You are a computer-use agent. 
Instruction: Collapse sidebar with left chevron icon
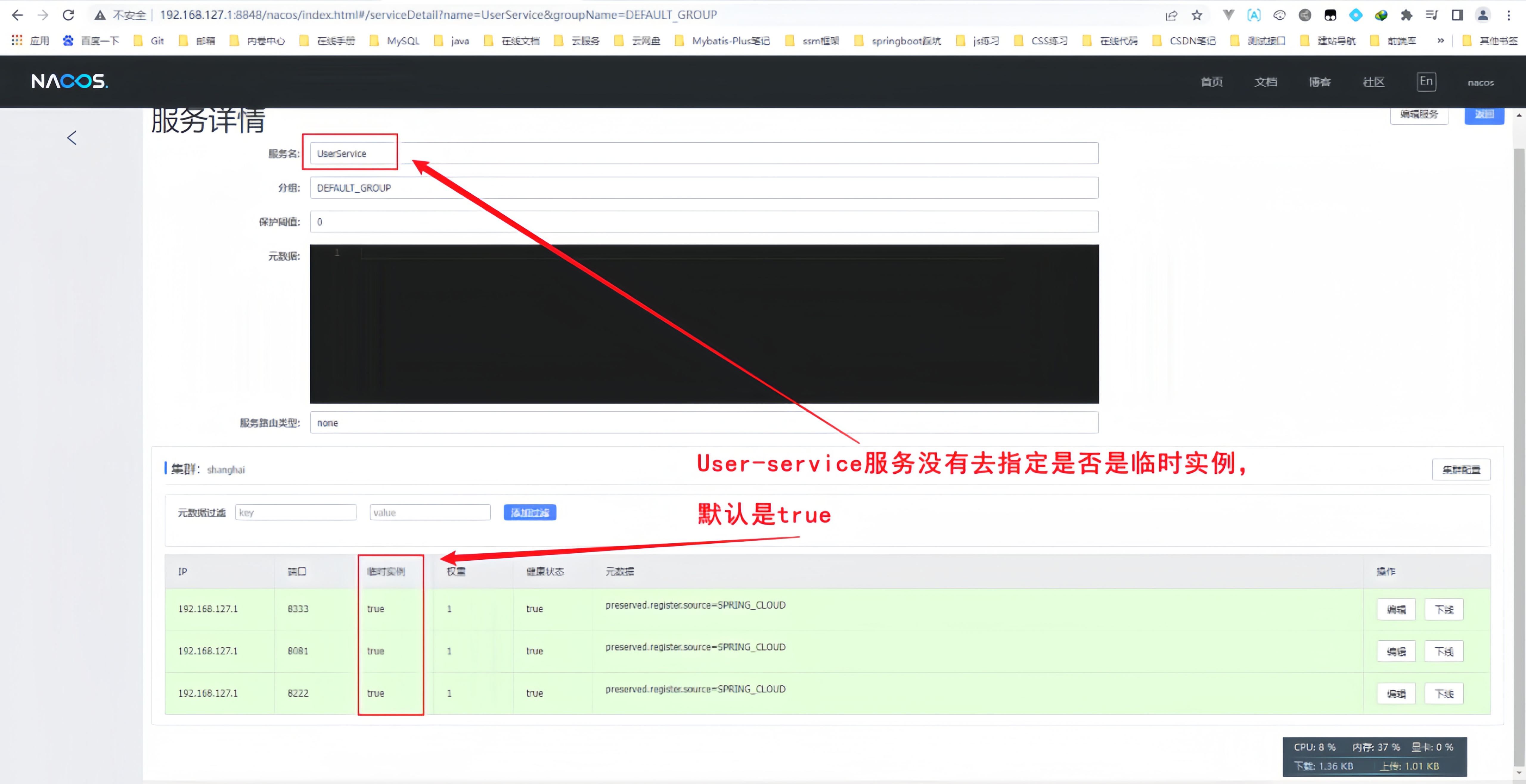click(x=72, y=138)
